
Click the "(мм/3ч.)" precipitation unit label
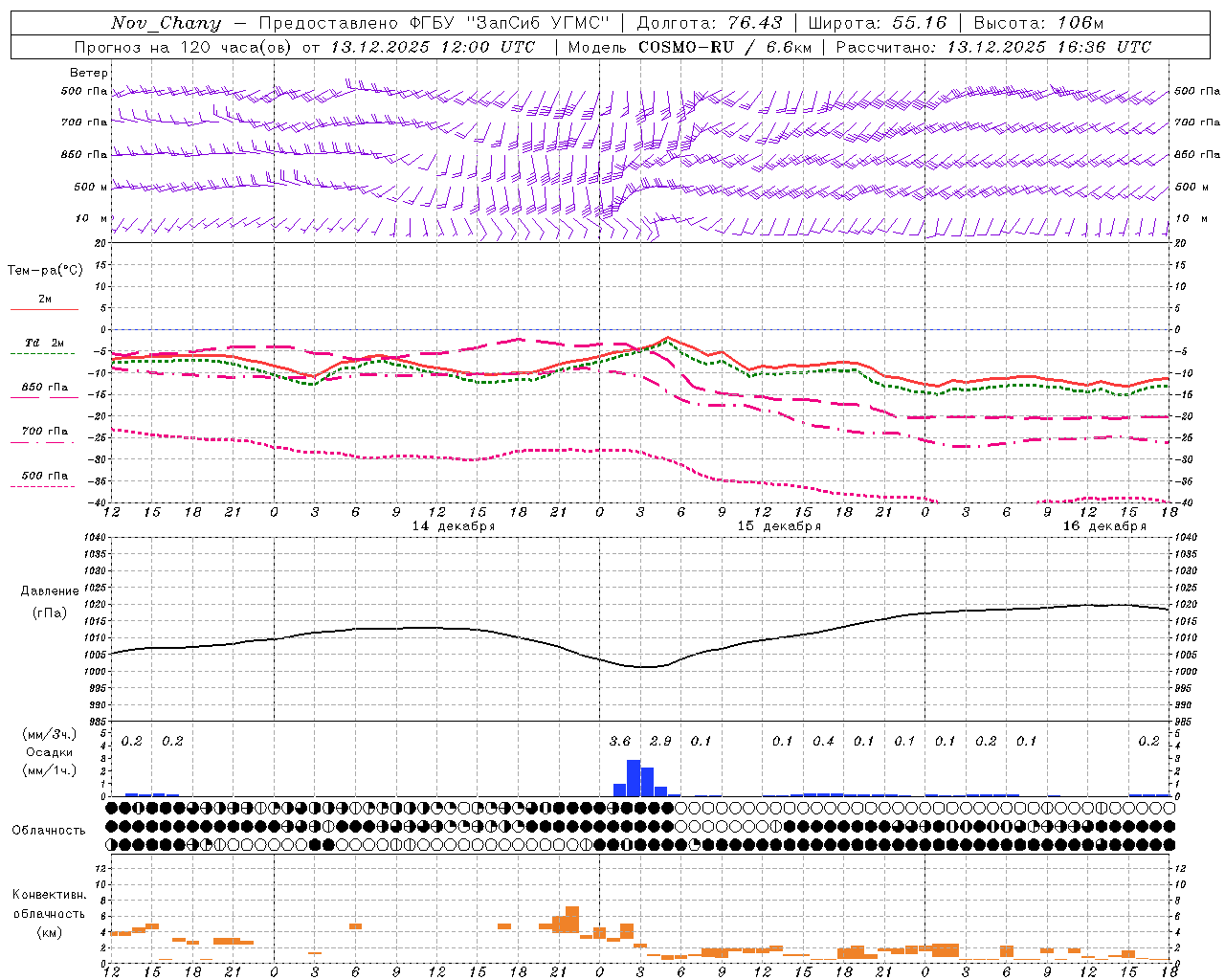50,734
